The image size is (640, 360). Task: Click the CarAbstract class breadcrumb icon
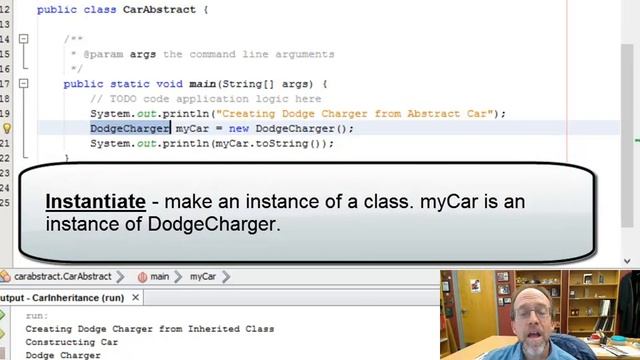(x=5, y=277)
